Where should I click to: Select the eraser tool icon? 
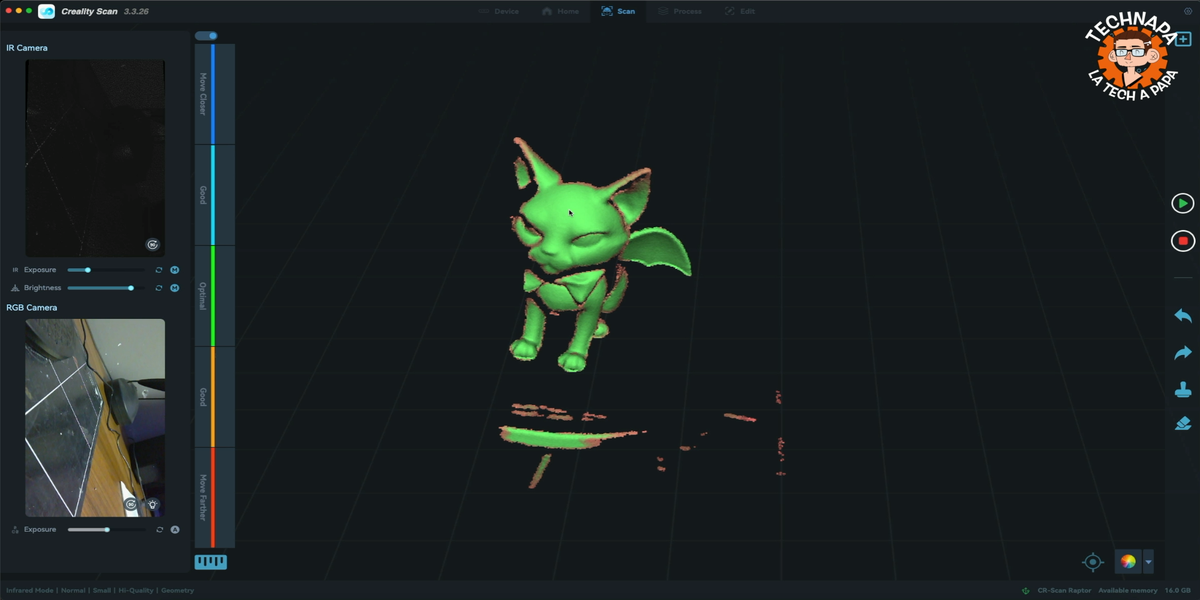point(1183,424)
